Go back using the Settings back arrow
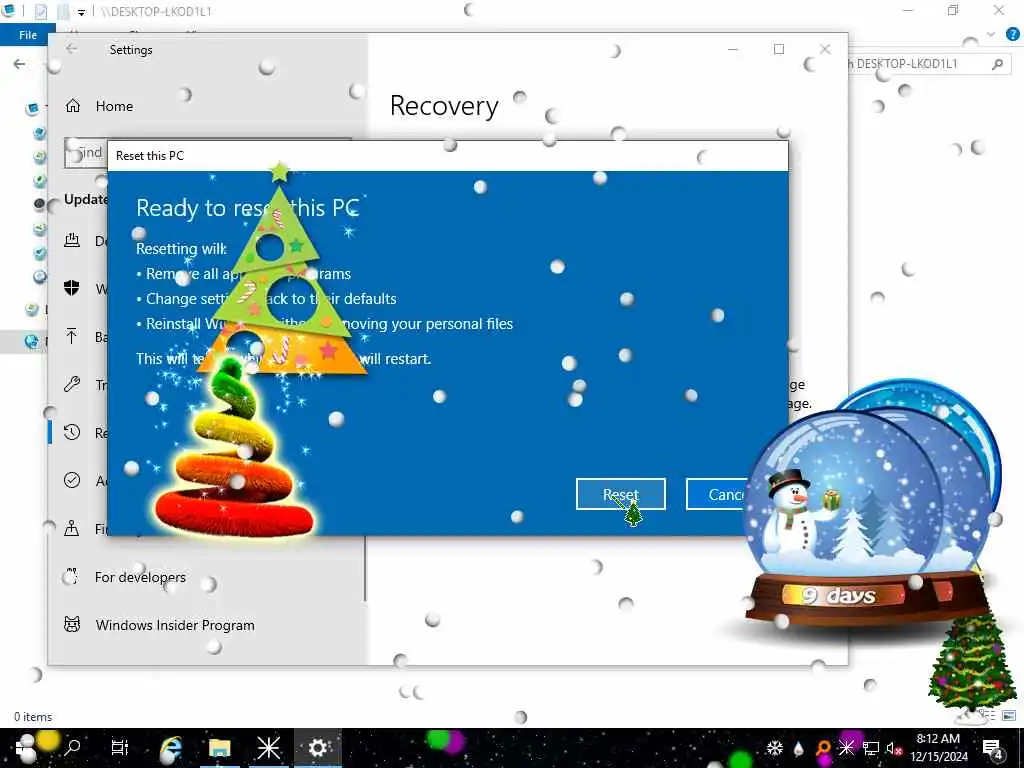Image resolution: width=1024 pixels, height=768 pixels. pos(72,49)
